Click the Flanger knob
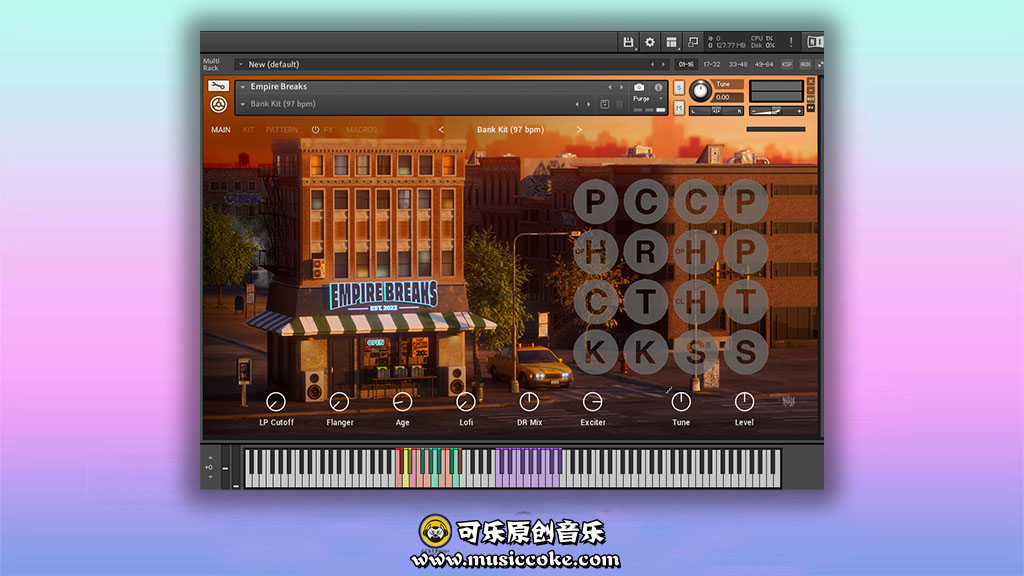The image size is (1024, 576). pos(339,402)
